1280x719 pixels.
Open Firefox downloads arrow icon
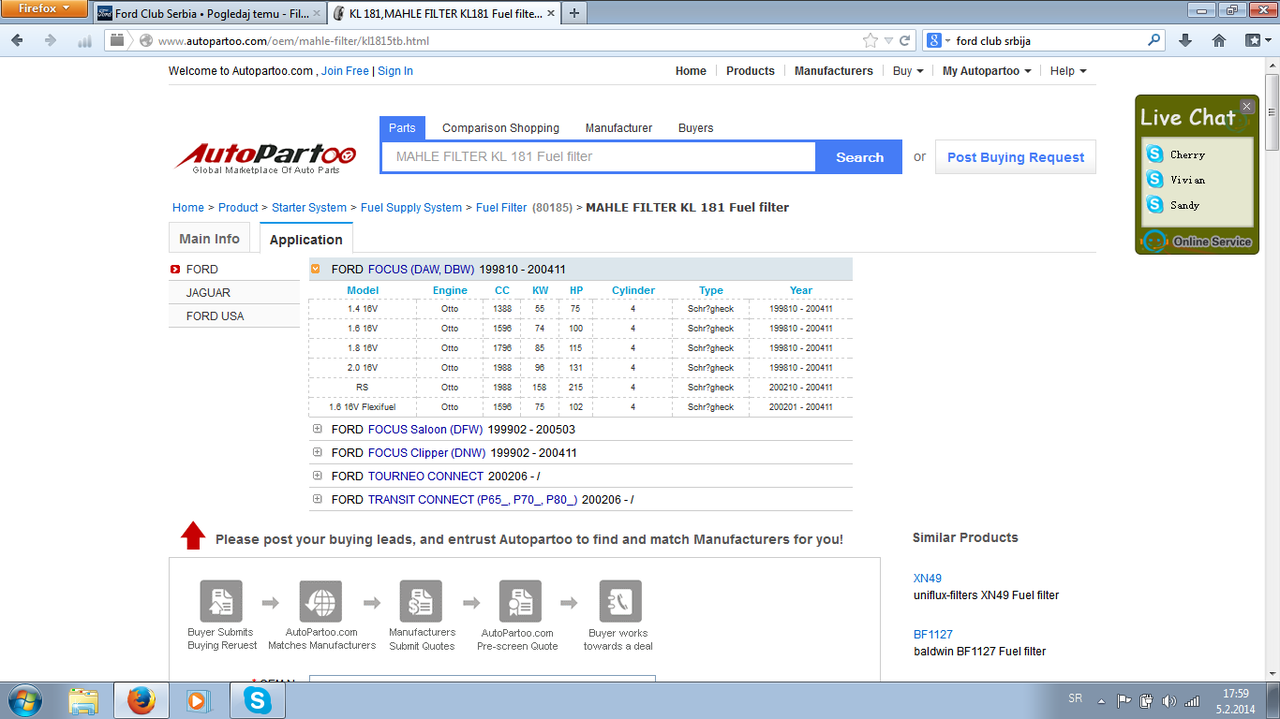[1185, 41]
